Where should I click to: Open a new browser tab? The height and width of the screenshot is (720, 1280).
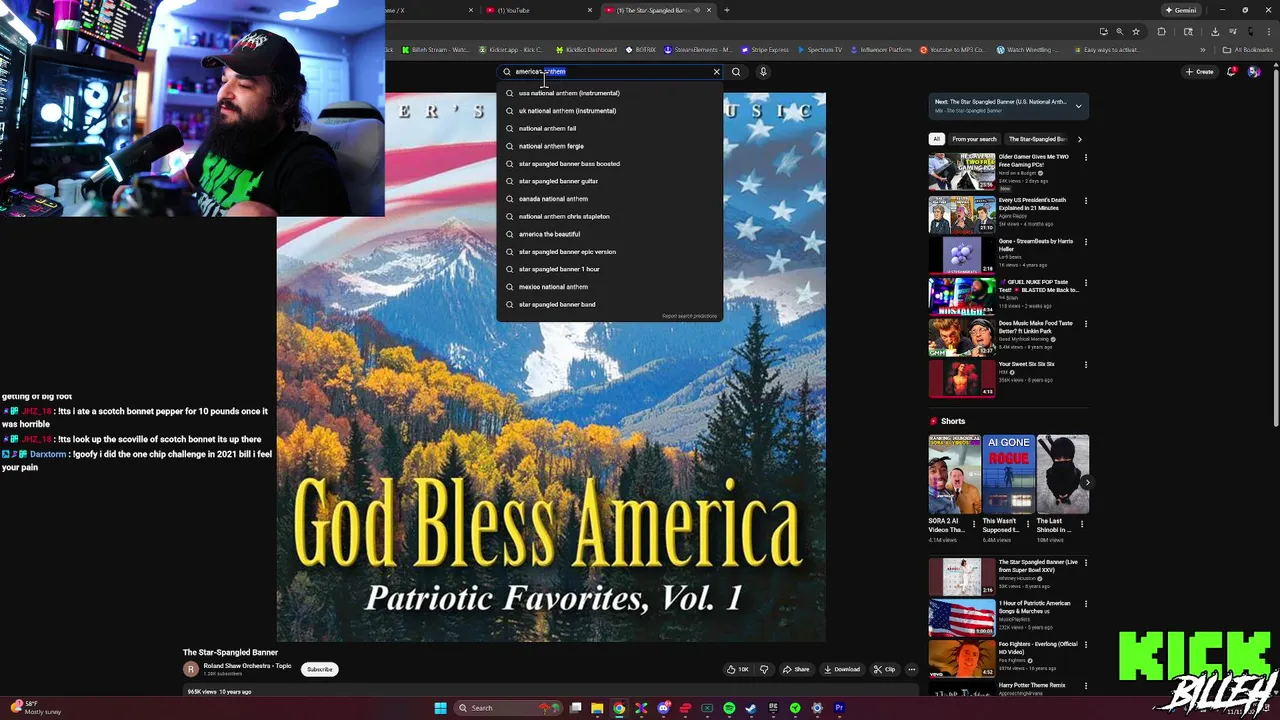click(727, 10)
